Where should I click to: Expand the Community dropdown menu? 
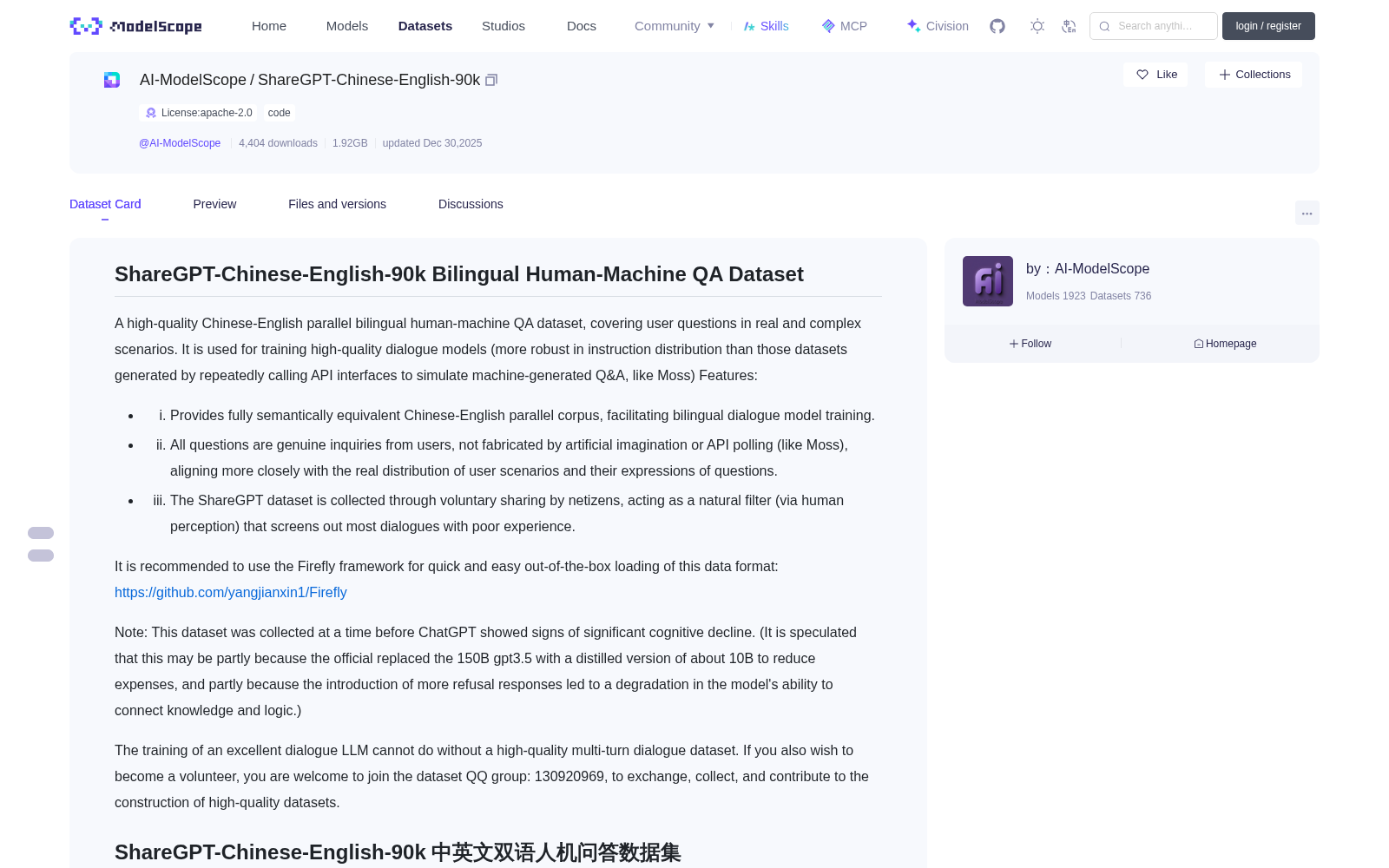coord(675,26)
